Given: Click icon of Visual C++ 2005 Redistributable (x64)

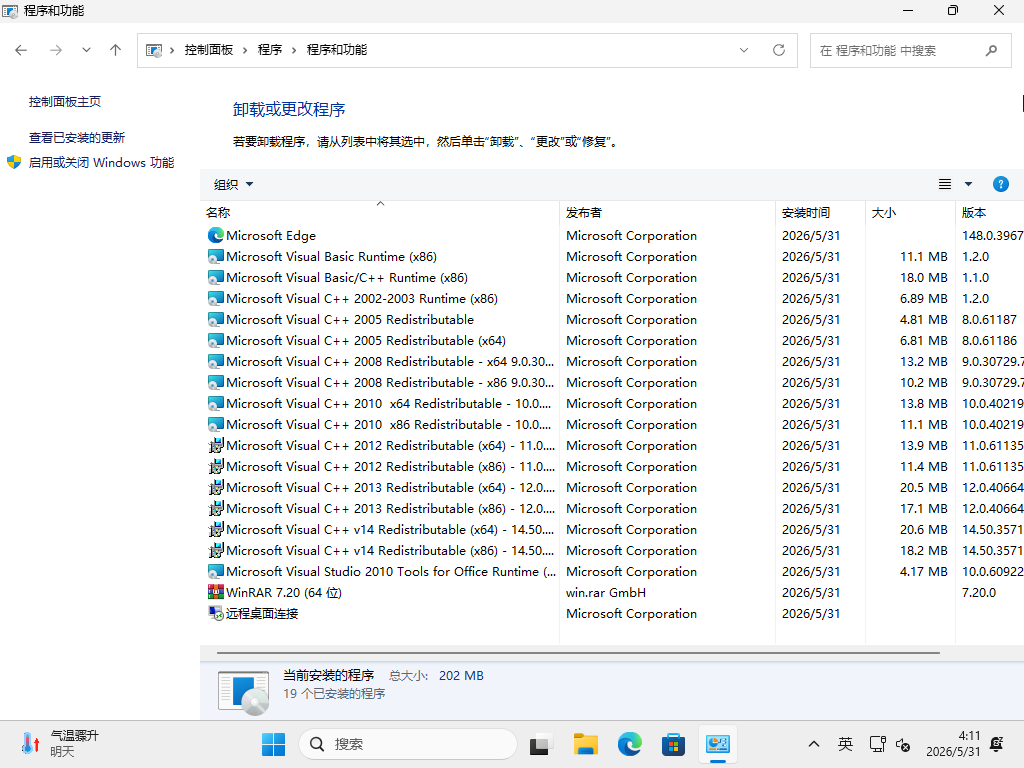Looking at the screenshot, I should tap(216, 340).
